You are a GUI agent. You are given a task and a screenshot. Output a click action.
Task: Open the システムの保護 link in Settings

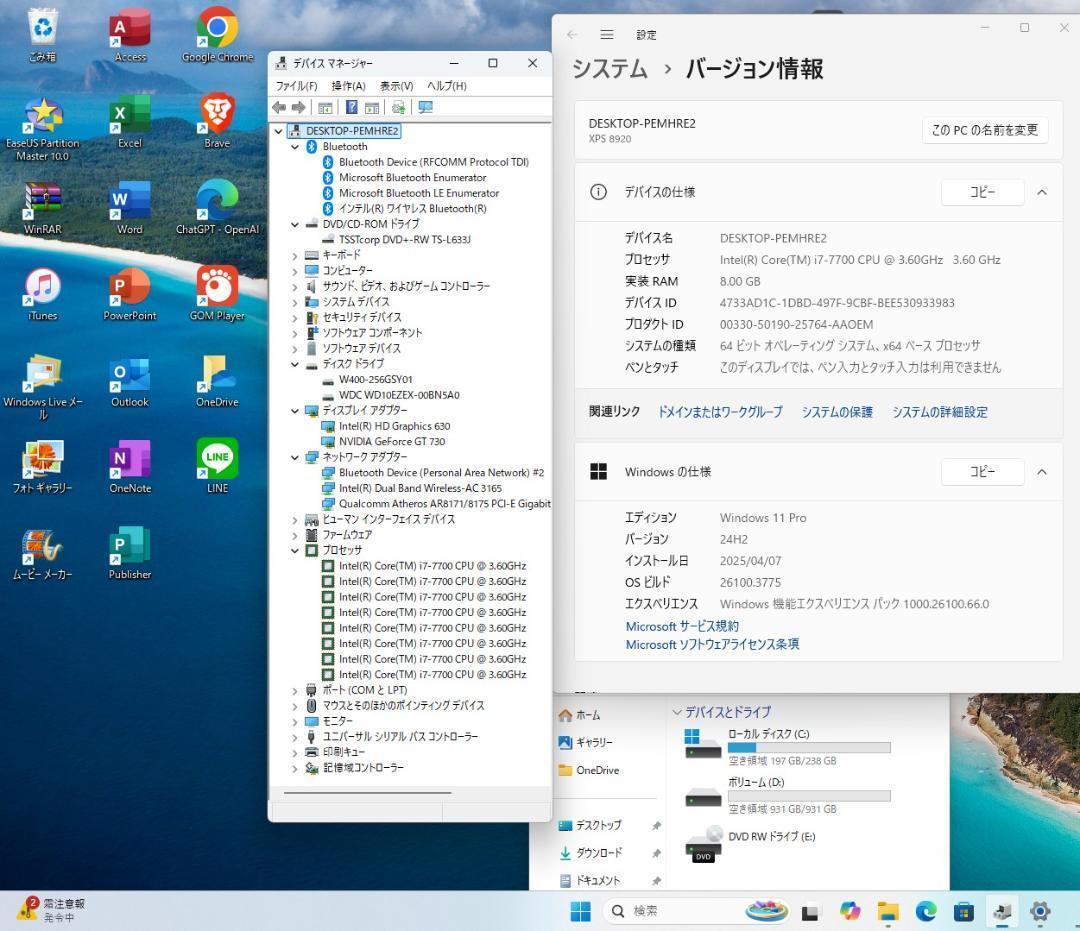coord(837,411)
